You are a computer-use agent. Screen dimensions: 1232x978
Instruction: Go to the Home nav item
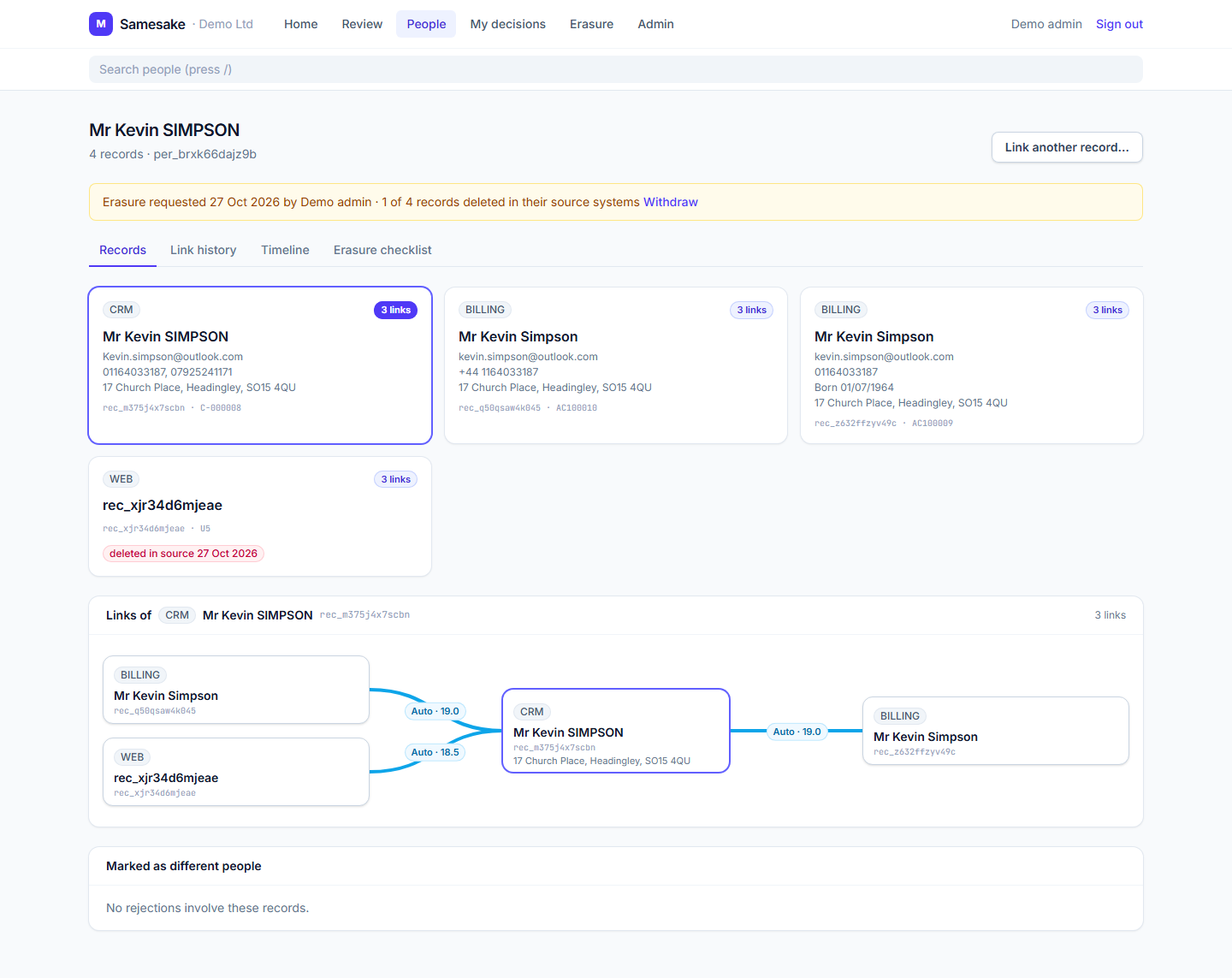tap(301, 24)
